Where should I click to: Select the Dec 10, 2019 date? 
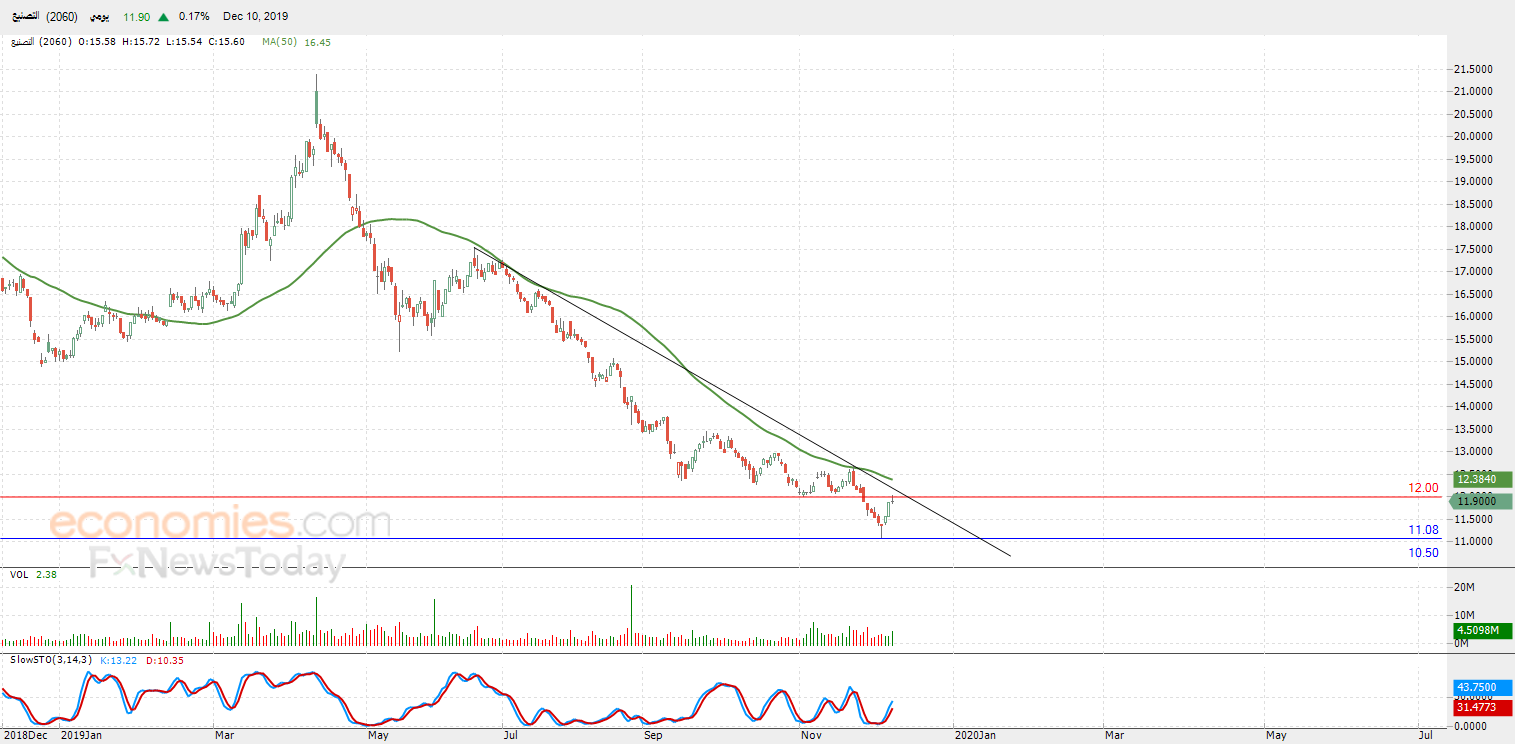coord(256,16)
